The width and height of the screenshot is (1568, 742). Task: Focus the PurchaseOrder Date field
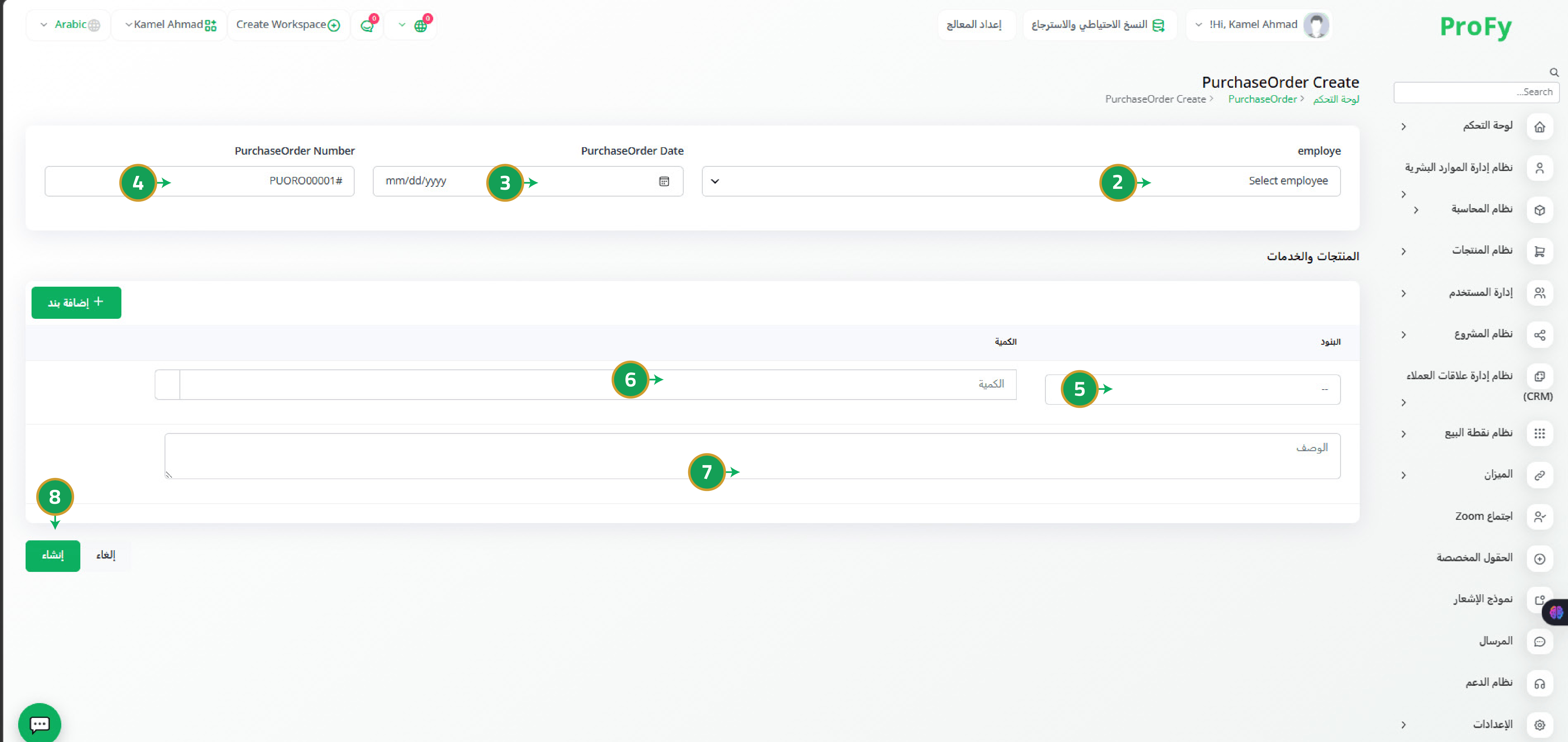coord(528,181)
